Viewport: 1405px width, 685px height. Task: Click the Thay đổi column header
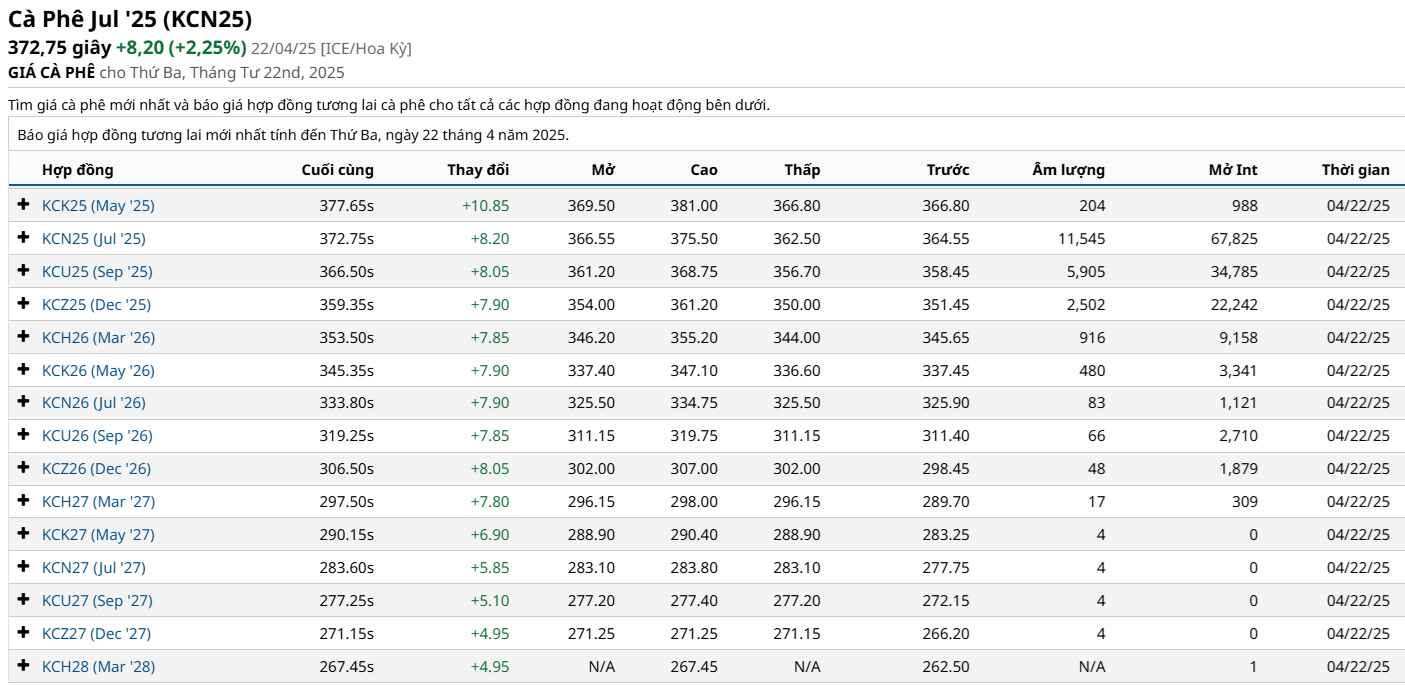pos(478,170)
